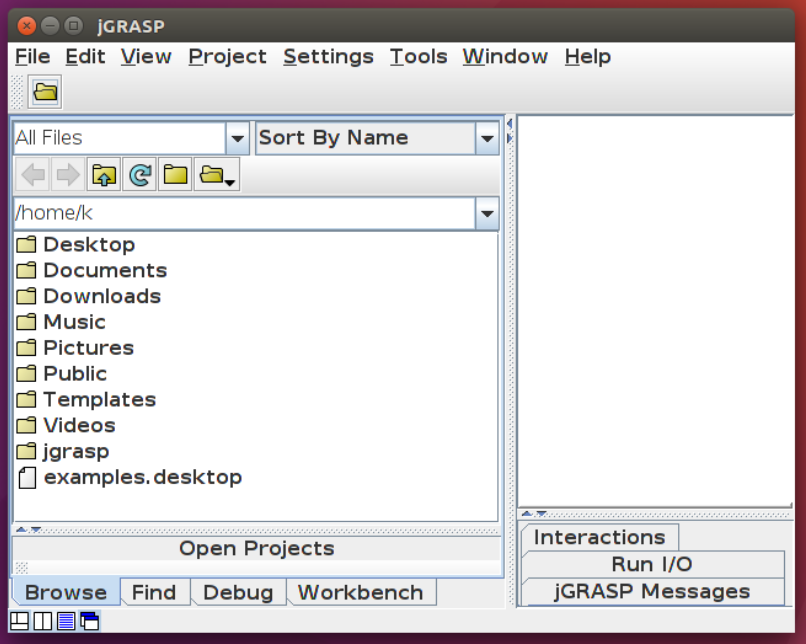Tile windows vertically using status bar icon
The height and width of the screenshot is (644, 806).
(x=42, y=621)
